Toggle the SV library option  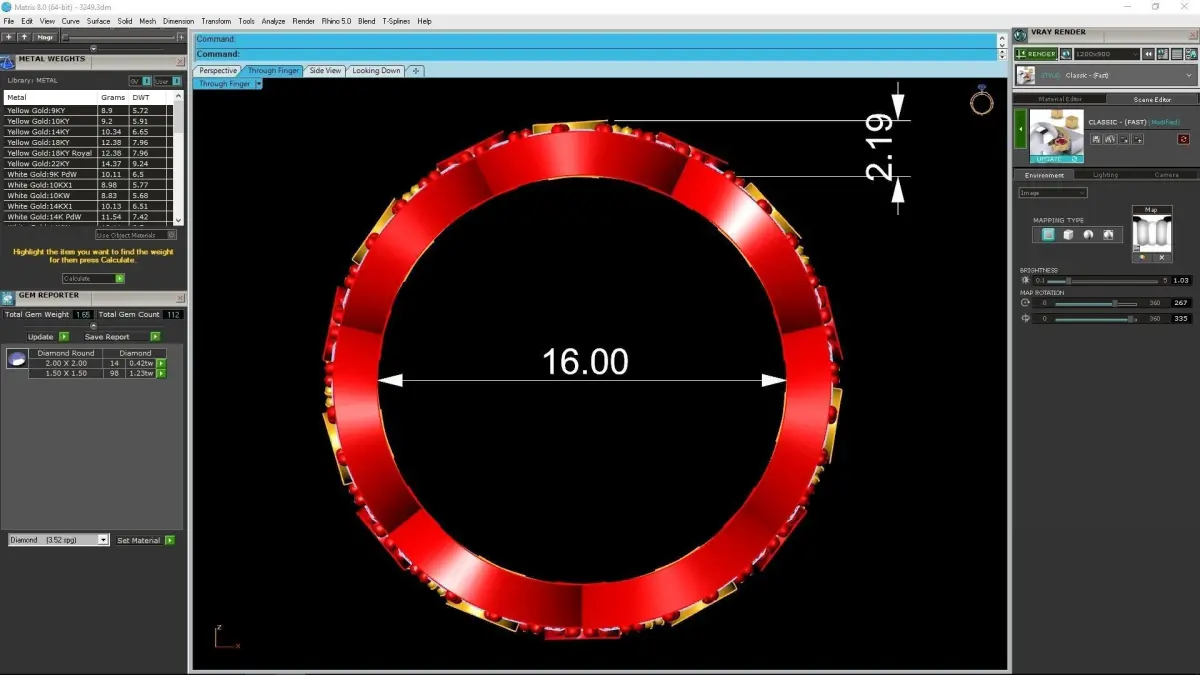[x=140, y=81]
